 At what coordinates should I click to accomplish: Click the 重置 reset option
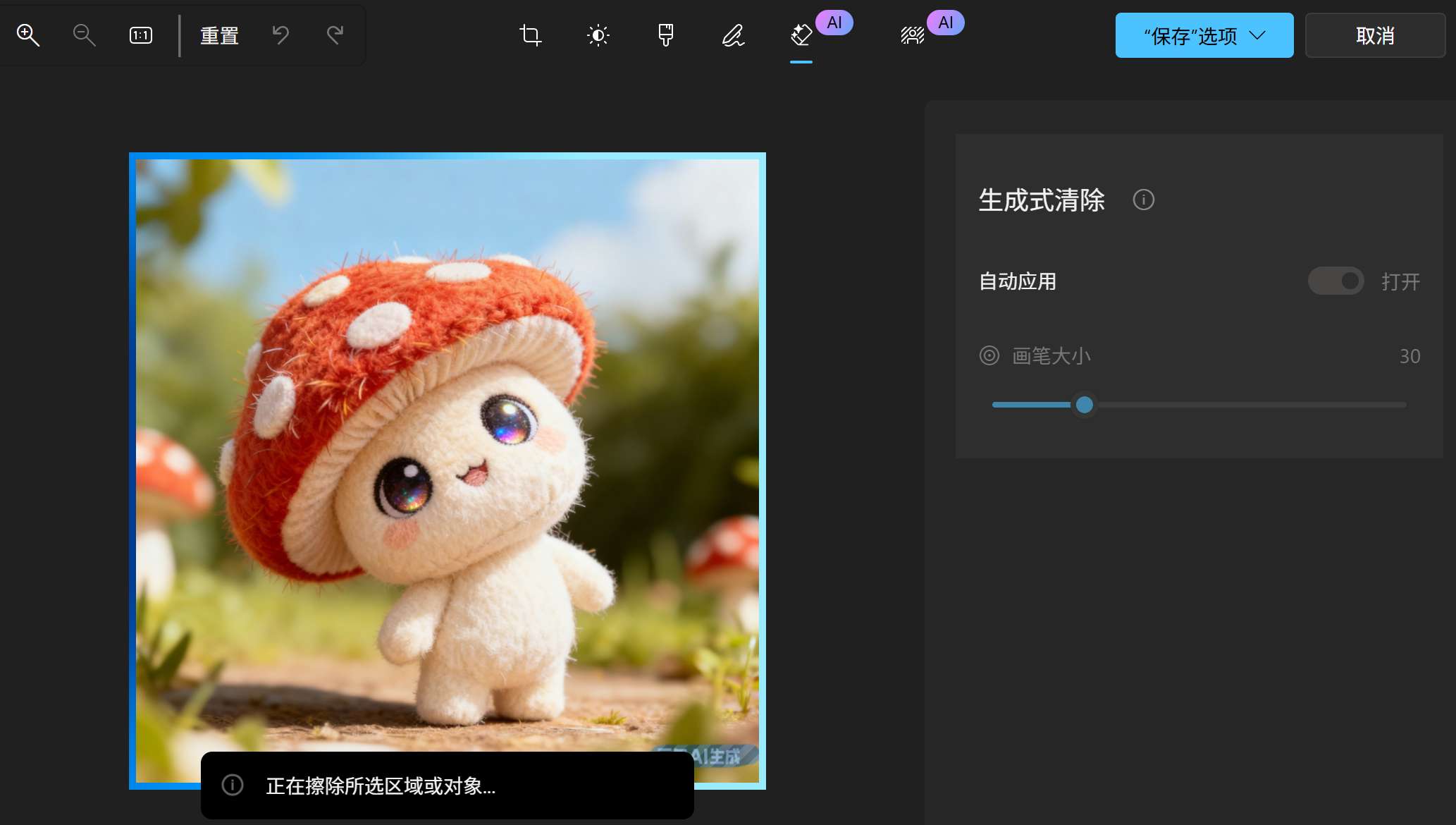(218, 35)
